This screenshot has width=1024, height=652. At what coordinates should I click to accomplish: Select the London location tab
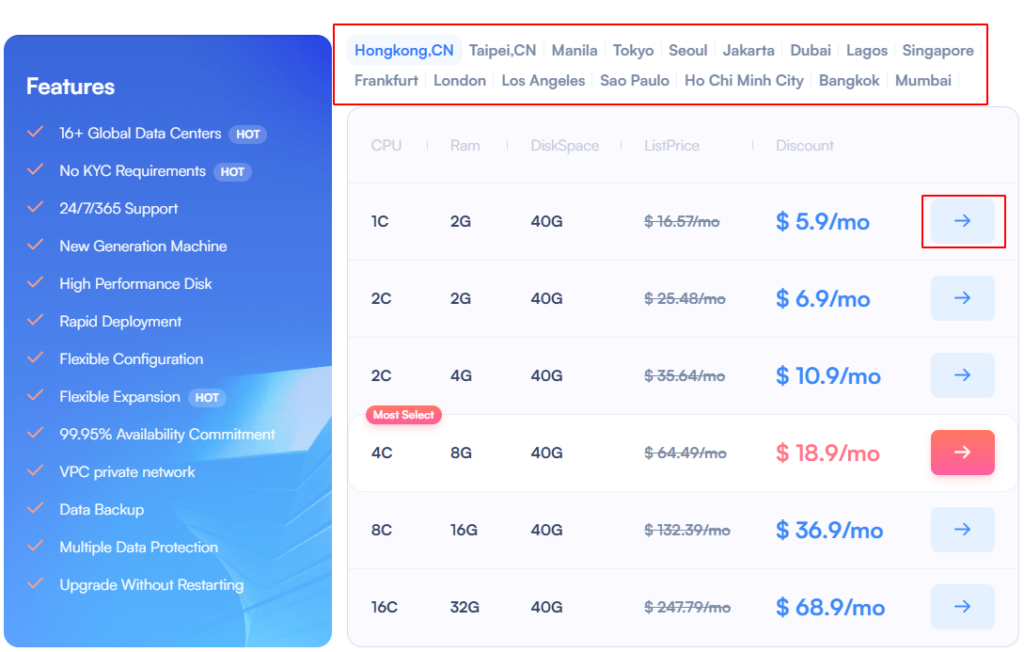coord(460,80)
